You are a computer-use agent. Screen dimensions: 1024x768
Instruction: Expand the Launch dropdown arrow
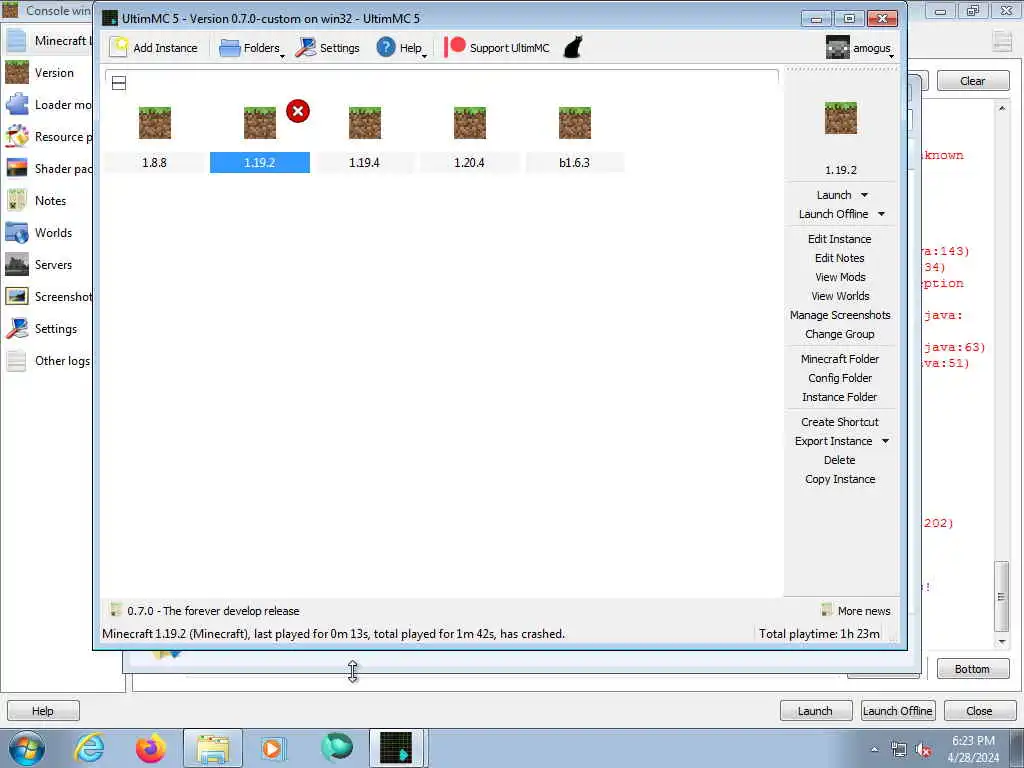click(x=865, y=195)
